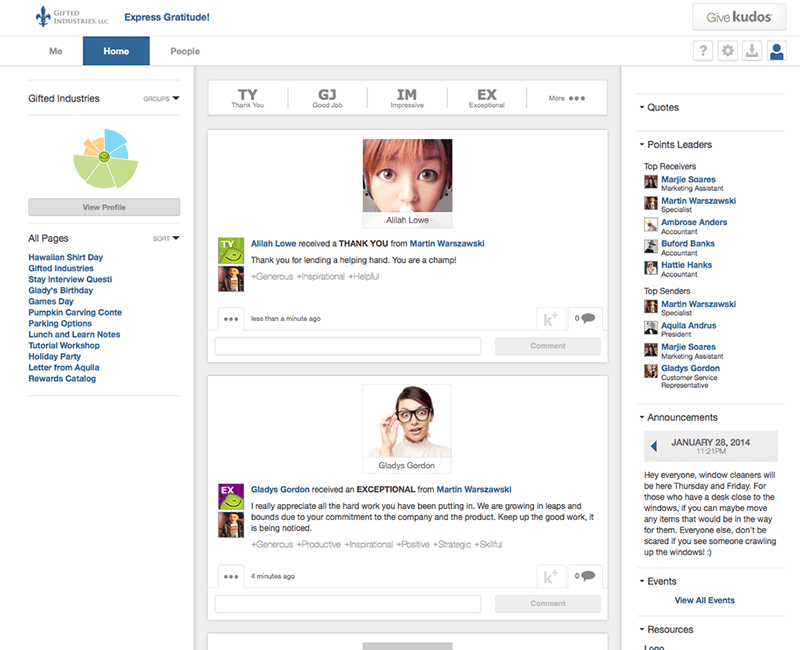Choose the IM Impressive kudos type
Image resolution: width=800 pixels, height=650 pixels.
407,98
